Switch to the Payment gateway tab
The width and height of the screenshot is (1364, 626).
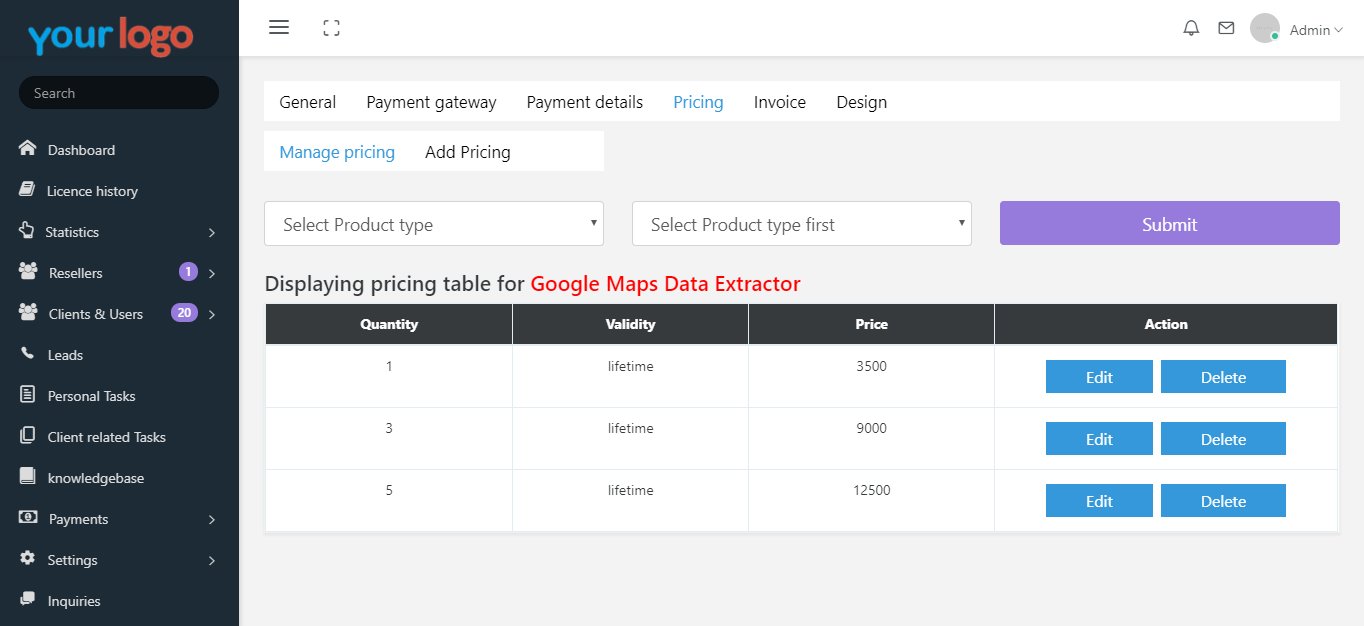click(x=431, y=102)
